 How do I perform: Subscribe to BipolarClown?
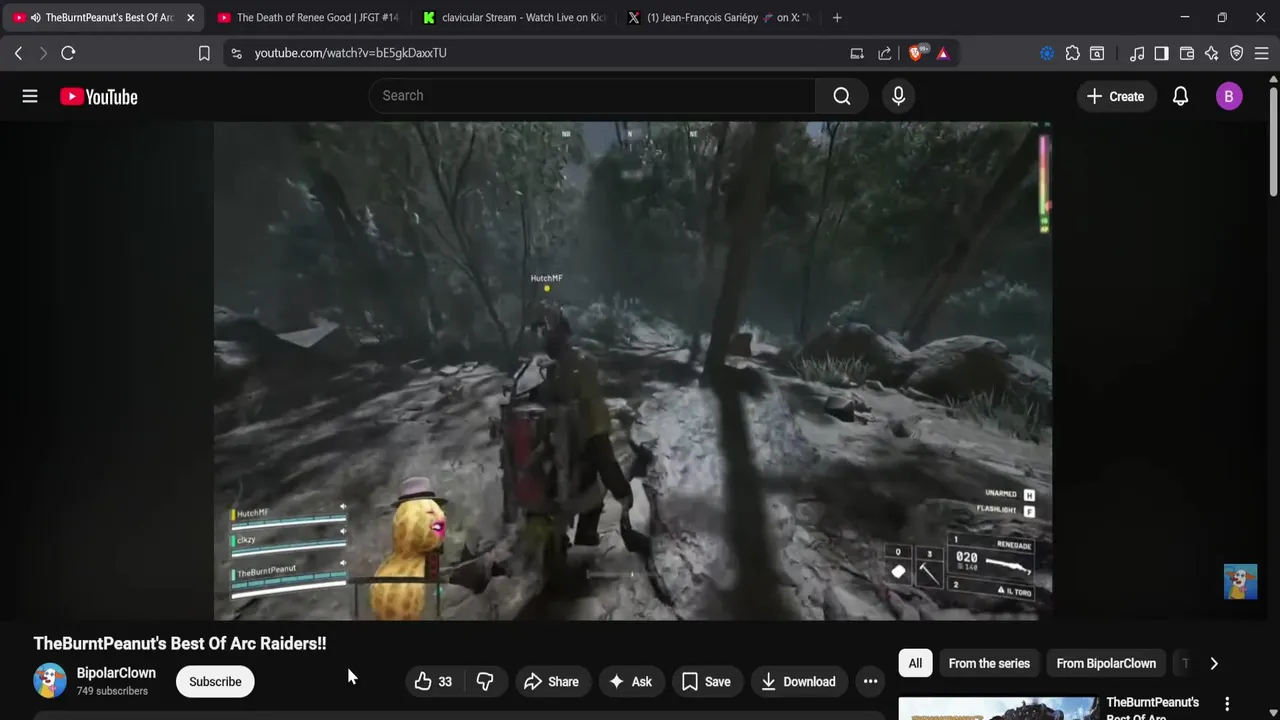(215, 682)
